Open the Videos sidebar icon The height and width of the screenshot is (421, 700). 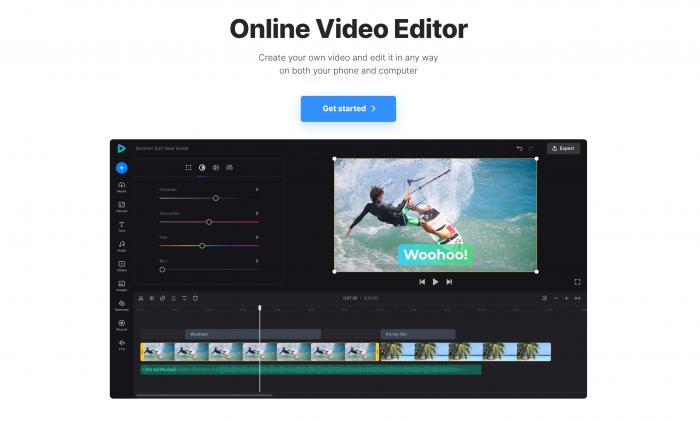click(x=121, y=266)
